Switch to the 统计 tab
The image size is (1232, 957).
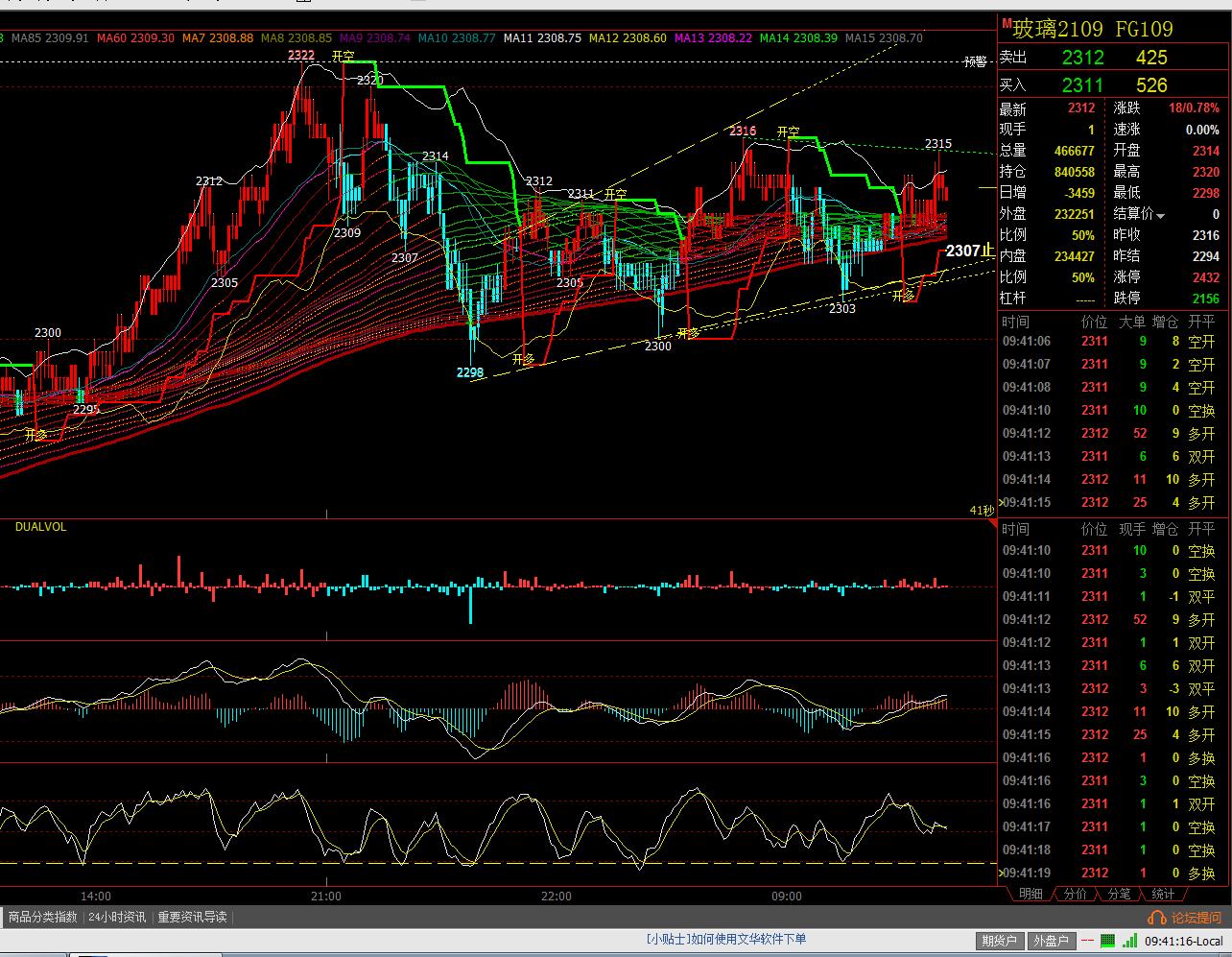pos(1162,894)
